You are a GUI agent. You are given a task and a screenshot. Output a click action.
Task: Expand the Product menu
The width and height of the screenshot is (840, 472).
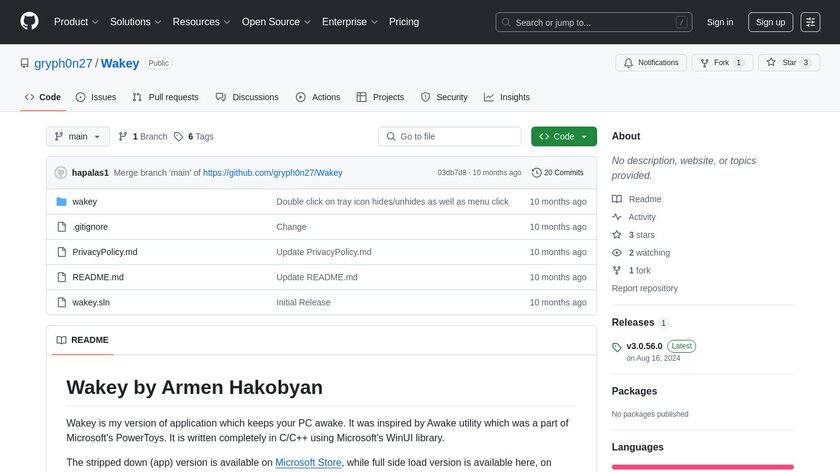[75, 22]
